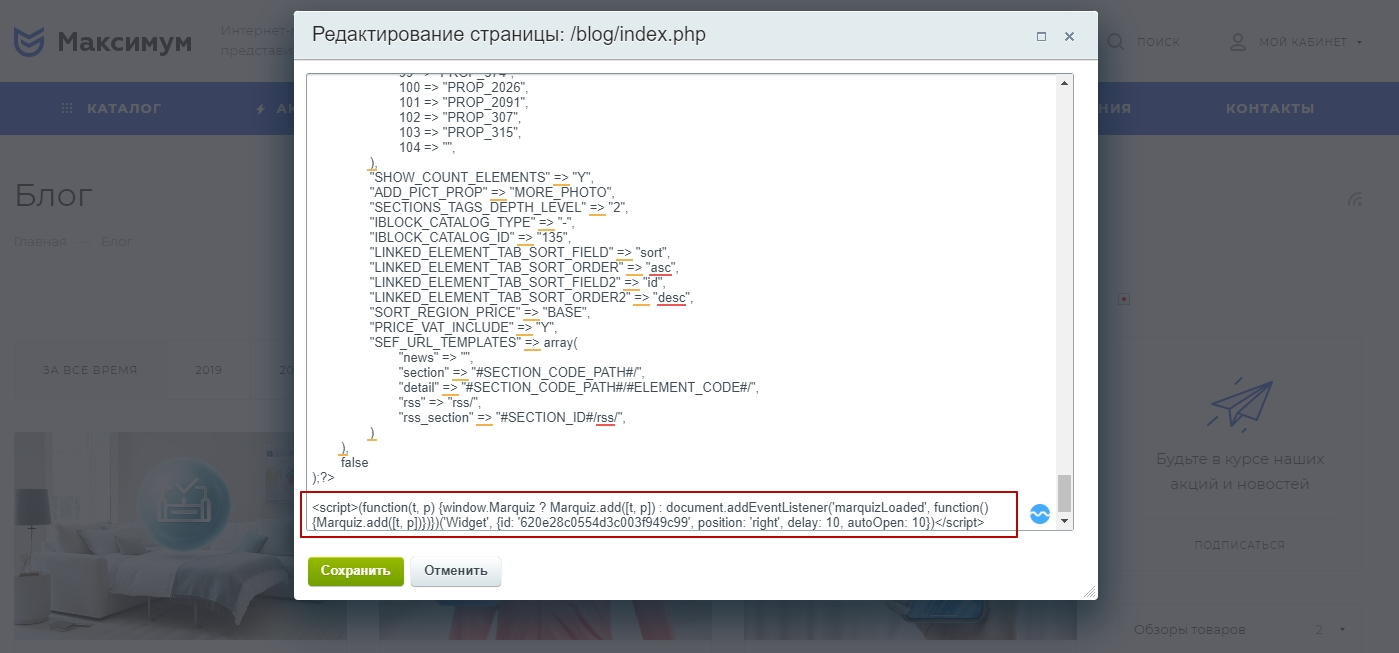Expand the Обзоры товаров category
The width and height of the screenshot is (1399, 653).
coord(1342,630)
